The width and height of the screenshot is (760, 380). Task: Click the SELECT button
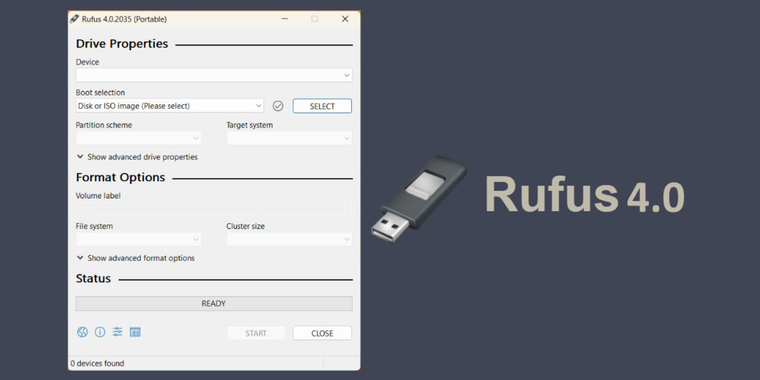(x=322, y=106)
